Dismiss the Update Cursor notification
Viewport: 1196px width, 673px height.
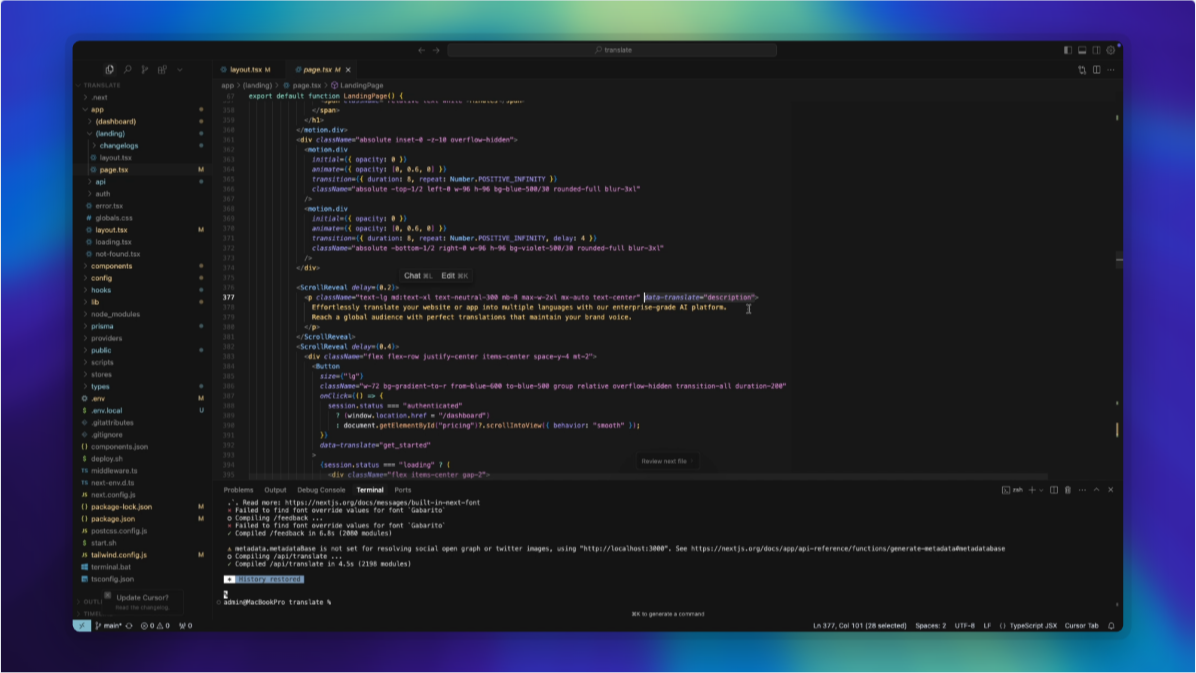108,595
